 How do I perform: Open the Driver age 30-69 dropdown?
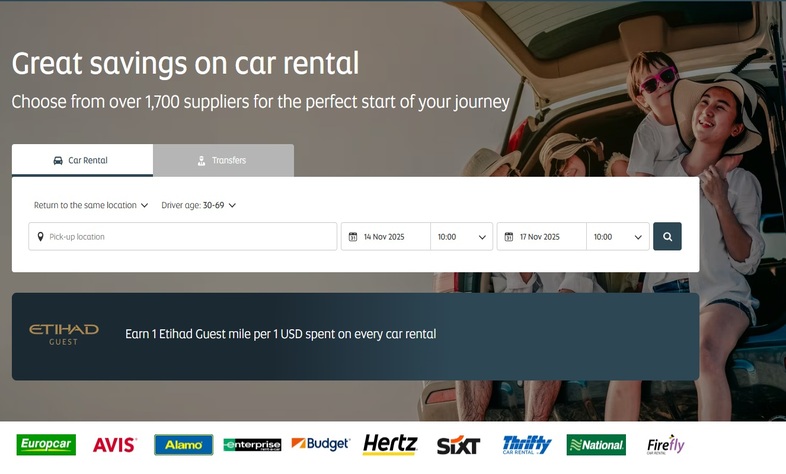coord(198,205)
